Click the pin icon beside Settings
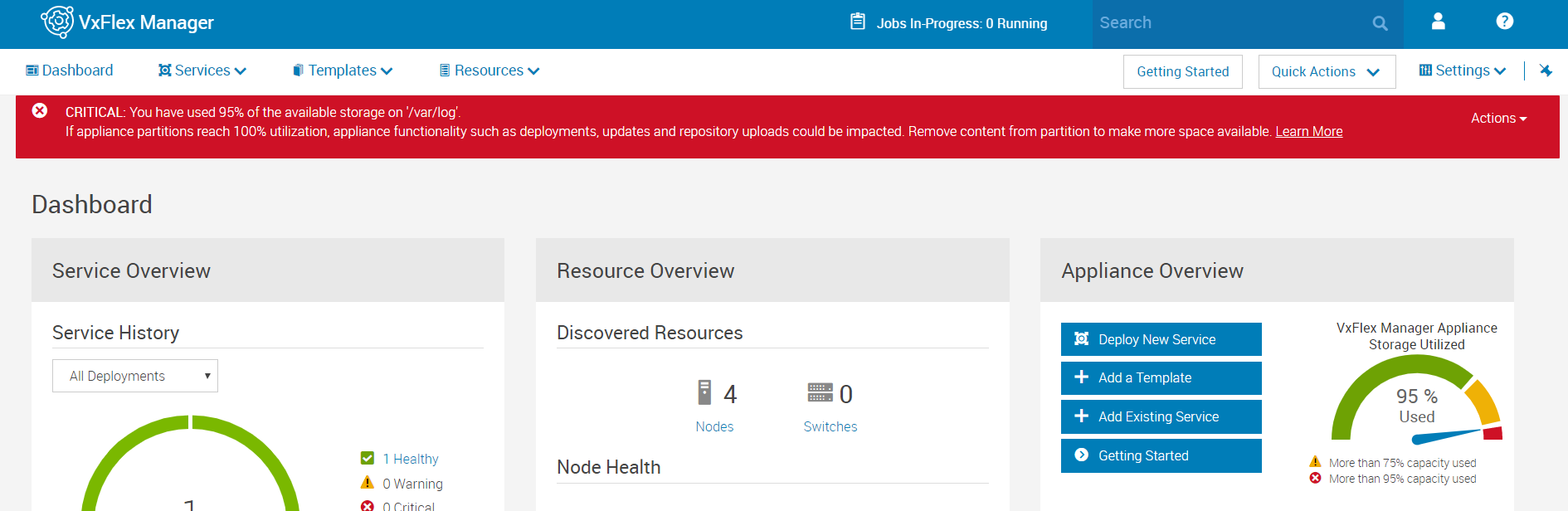 coord(1546,71)
